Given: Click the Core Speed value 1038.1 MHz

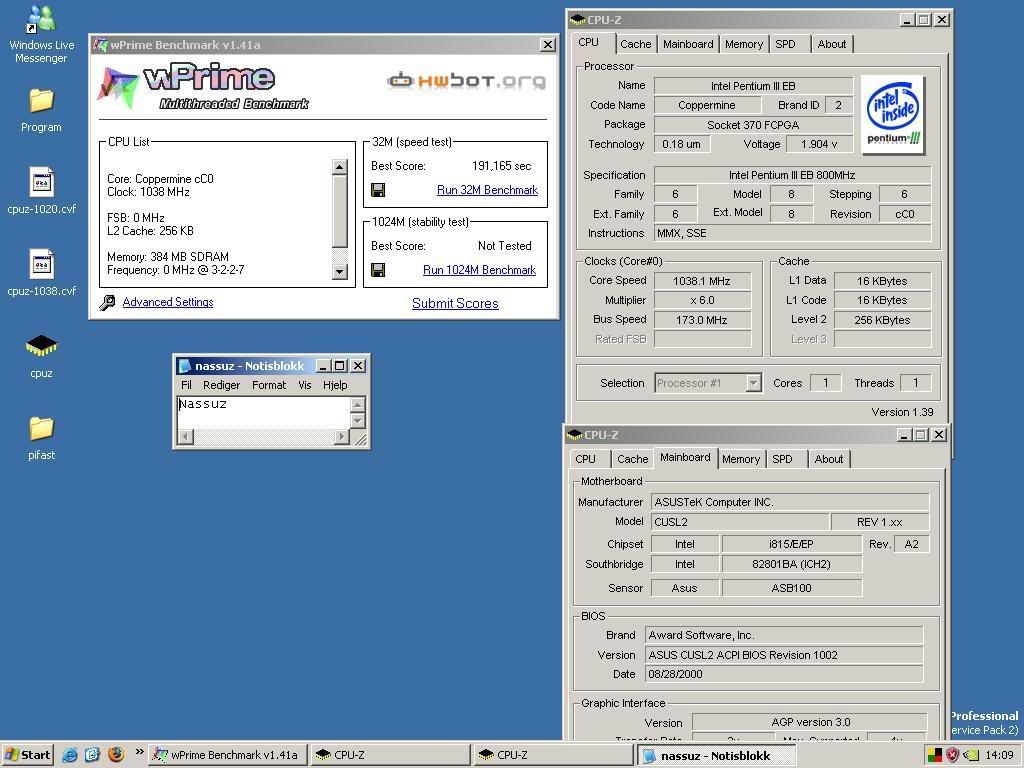Looking at the screenshot, I should coord(702,281).
